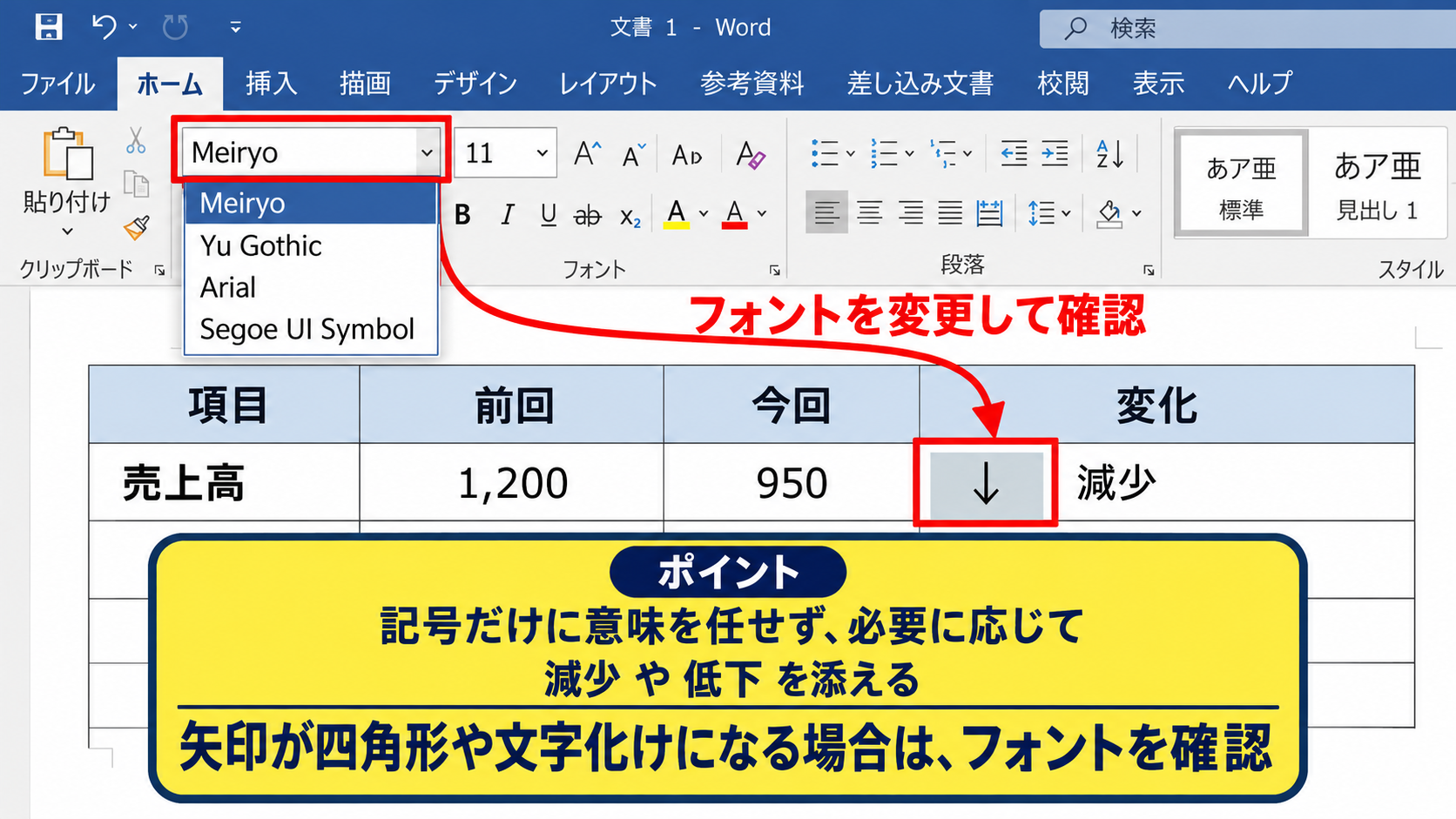The image size is (1456, 819).
Task: Justify the paragraph text
Action: 950,212
